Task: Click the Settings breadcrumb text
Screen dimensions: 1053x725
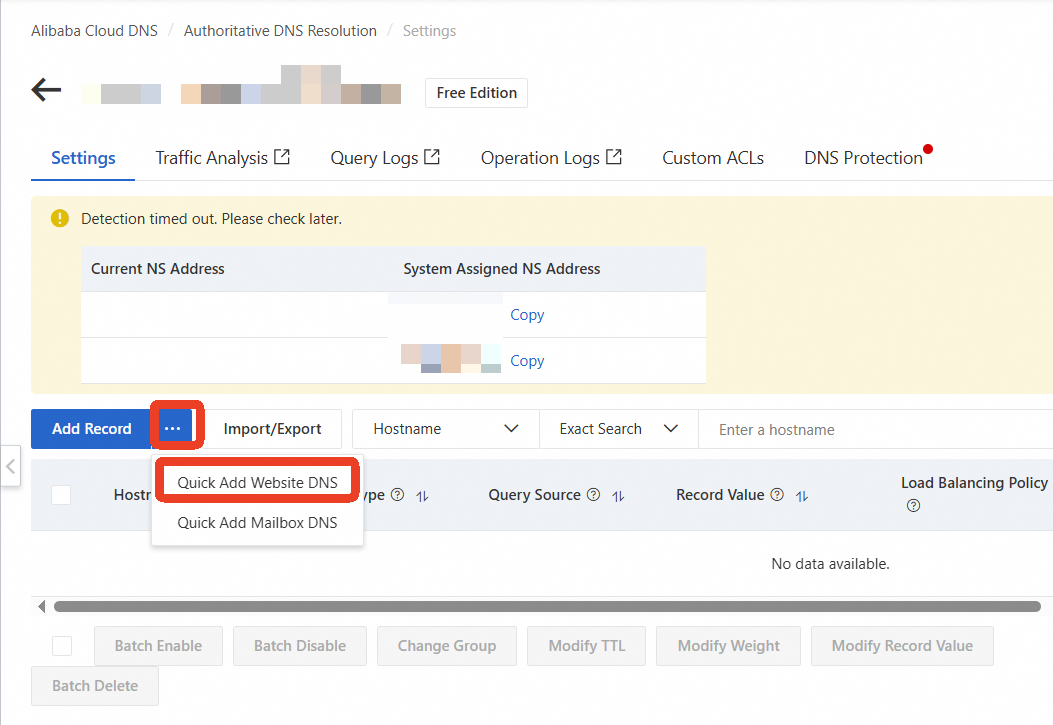Action: coord(429,31)
